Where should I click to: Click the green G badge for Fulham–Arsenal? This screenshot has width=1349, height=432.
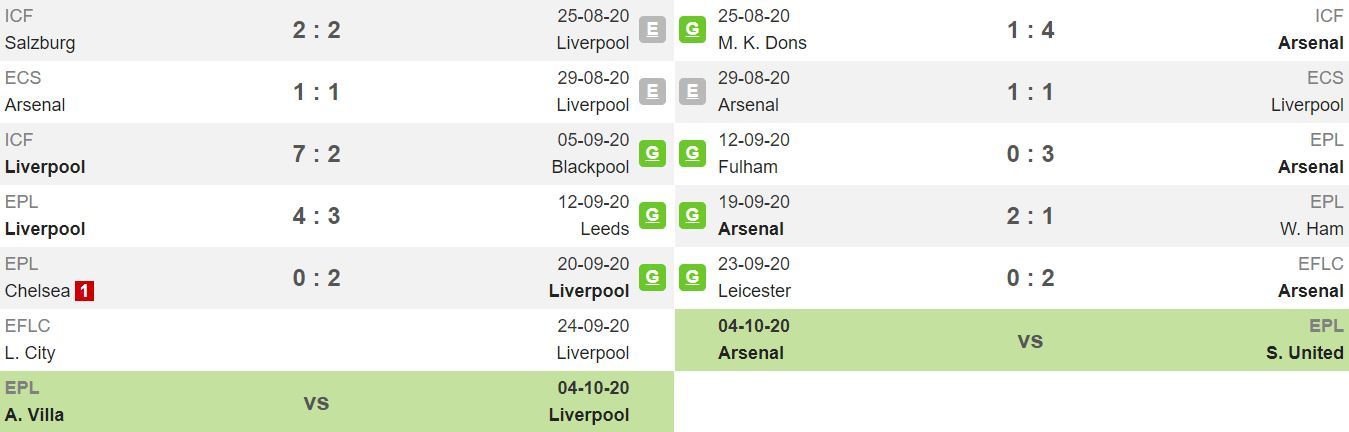(692, 153)
